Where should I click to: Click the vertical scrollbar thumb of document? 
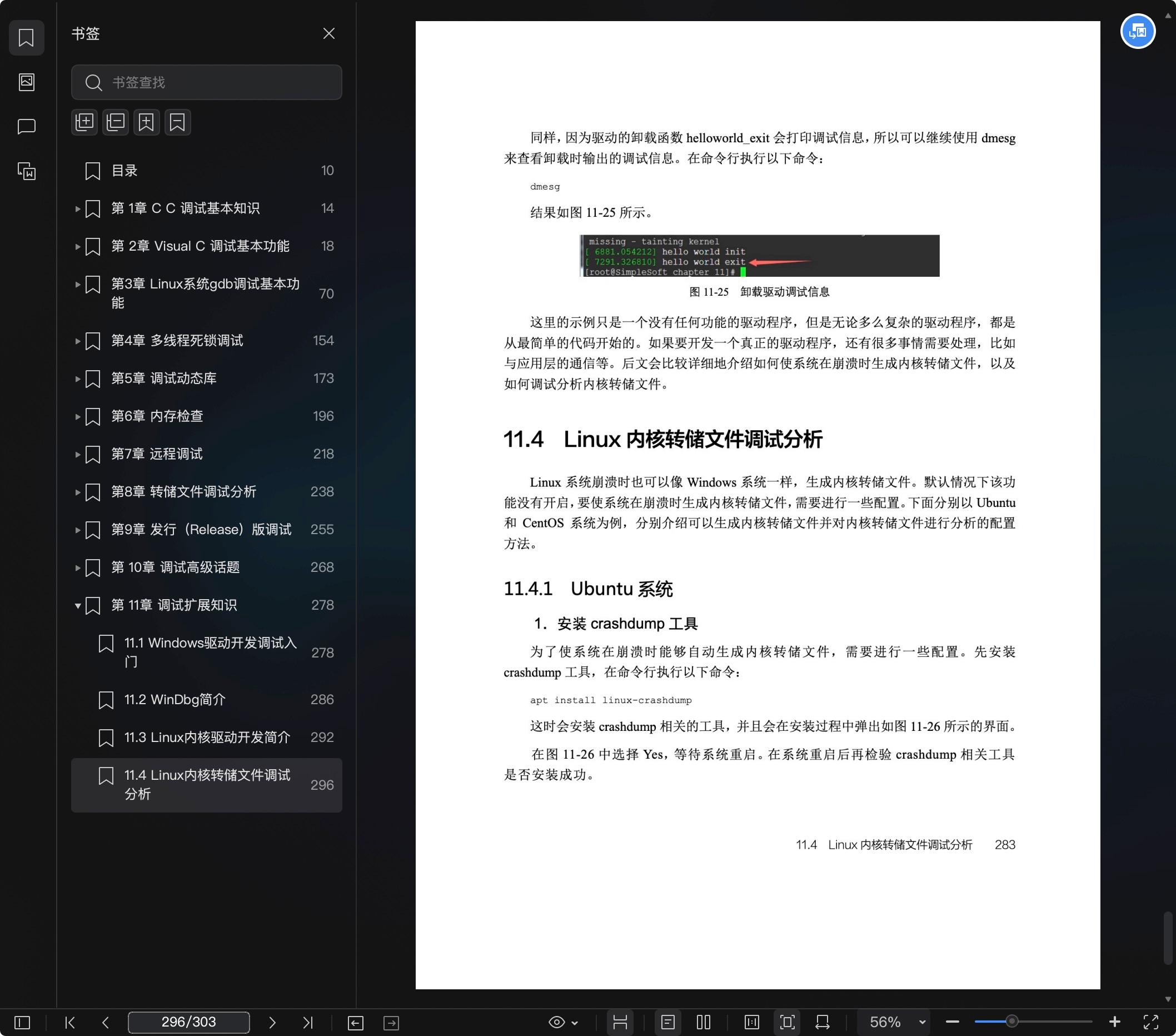[1168, 937]
